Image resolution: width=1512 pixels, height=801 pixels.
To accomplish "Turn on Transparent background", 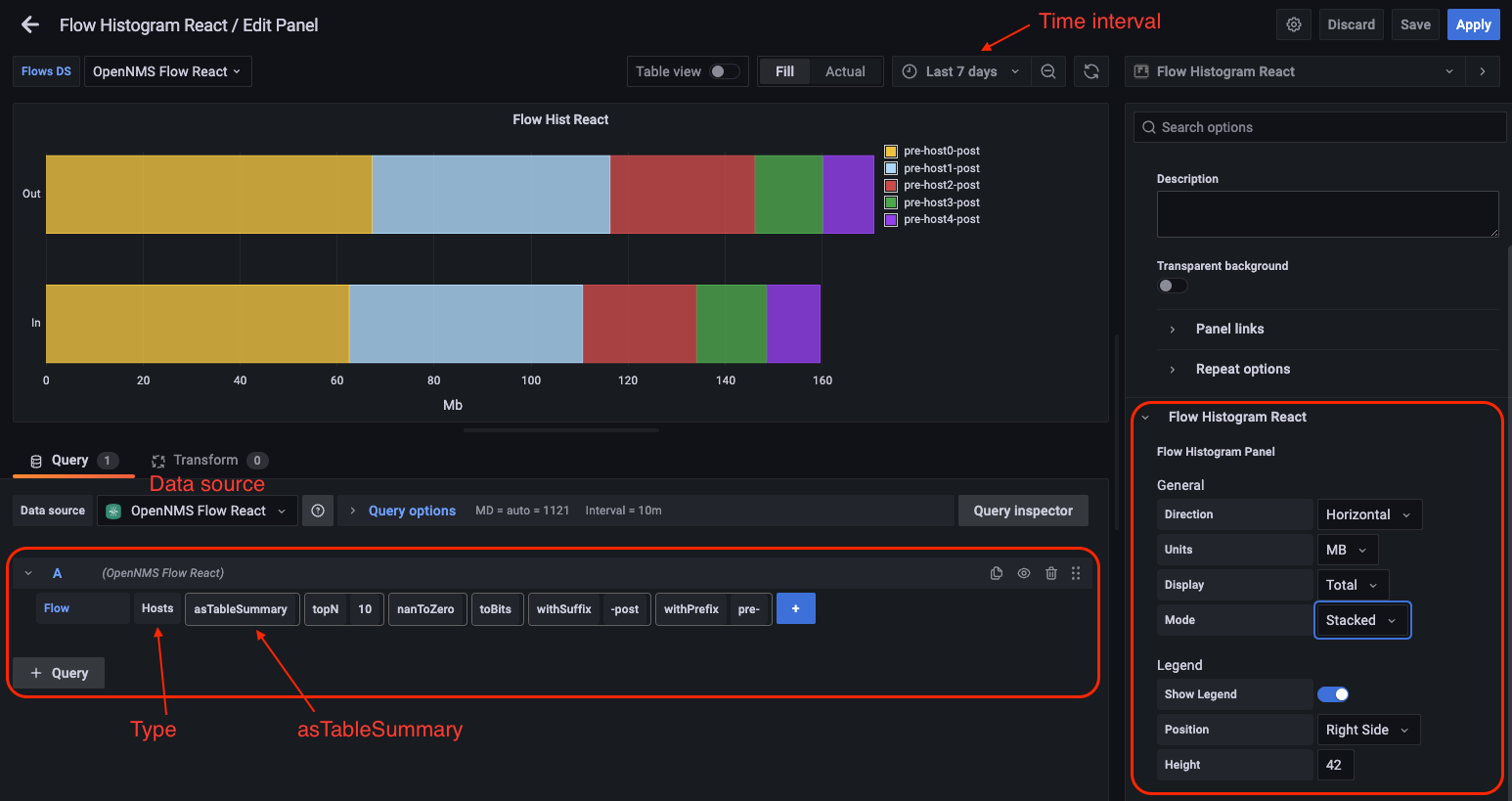I will [x=1173, y=285].
